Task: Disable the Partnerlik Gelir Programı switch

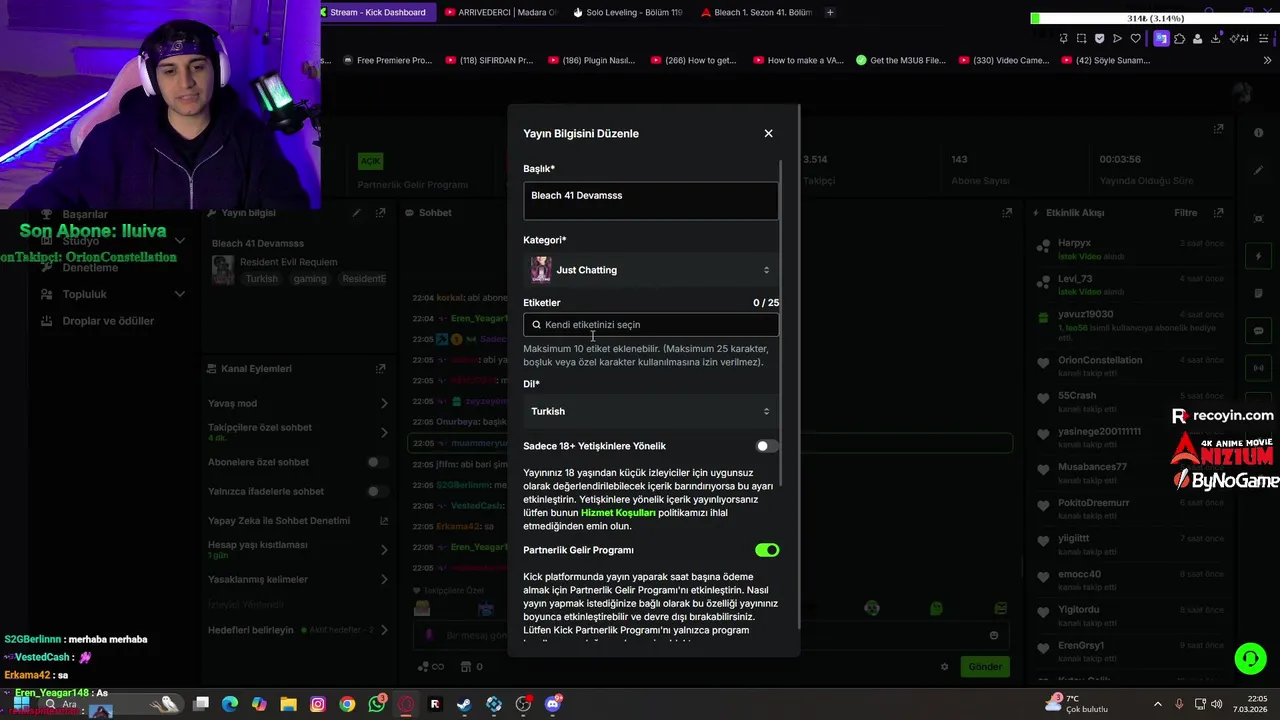Action: [x=767, y=550]
